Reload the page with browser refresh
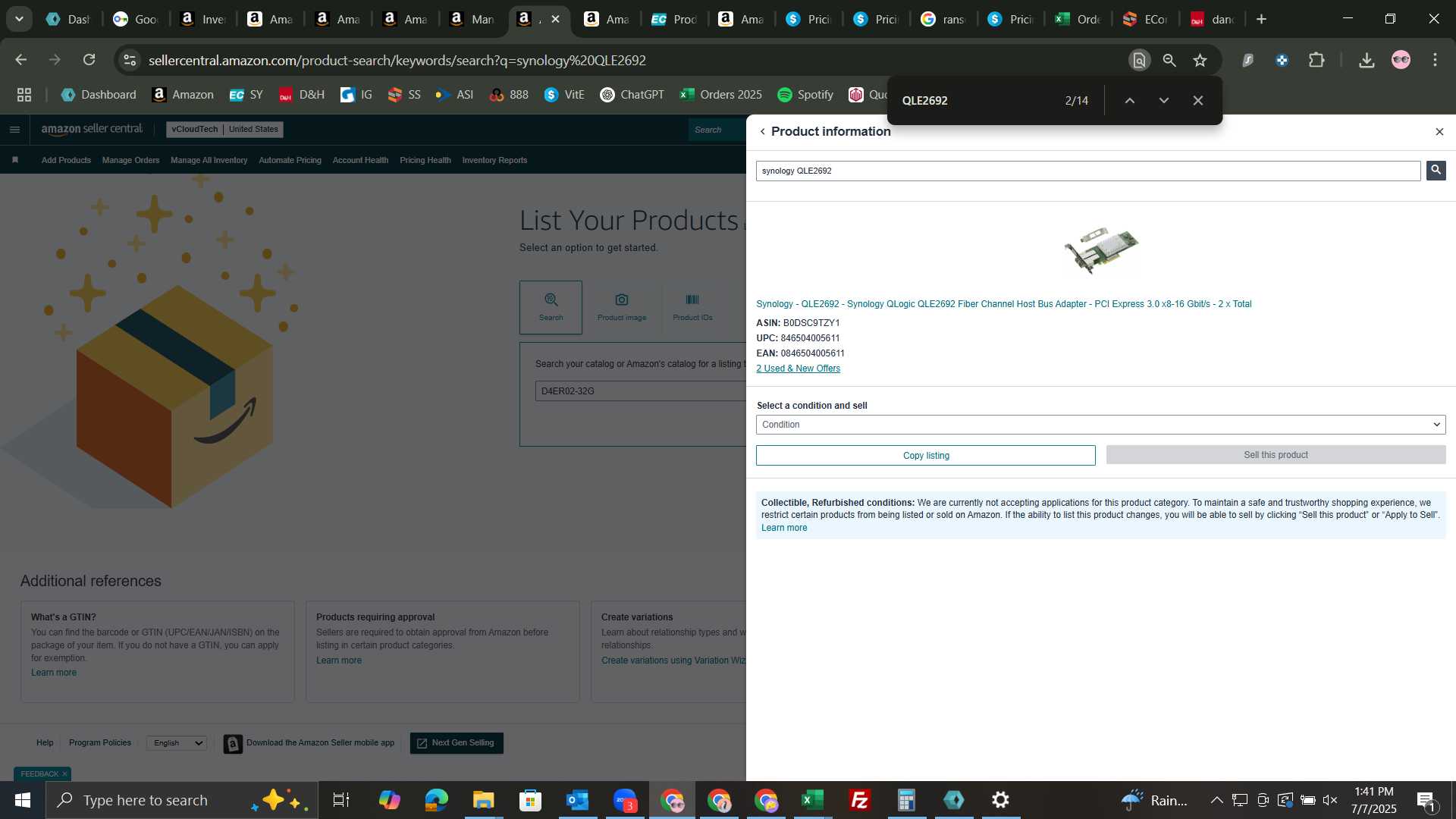The width and height of the screenshot is (1456, 819). (x=89, y=60)
